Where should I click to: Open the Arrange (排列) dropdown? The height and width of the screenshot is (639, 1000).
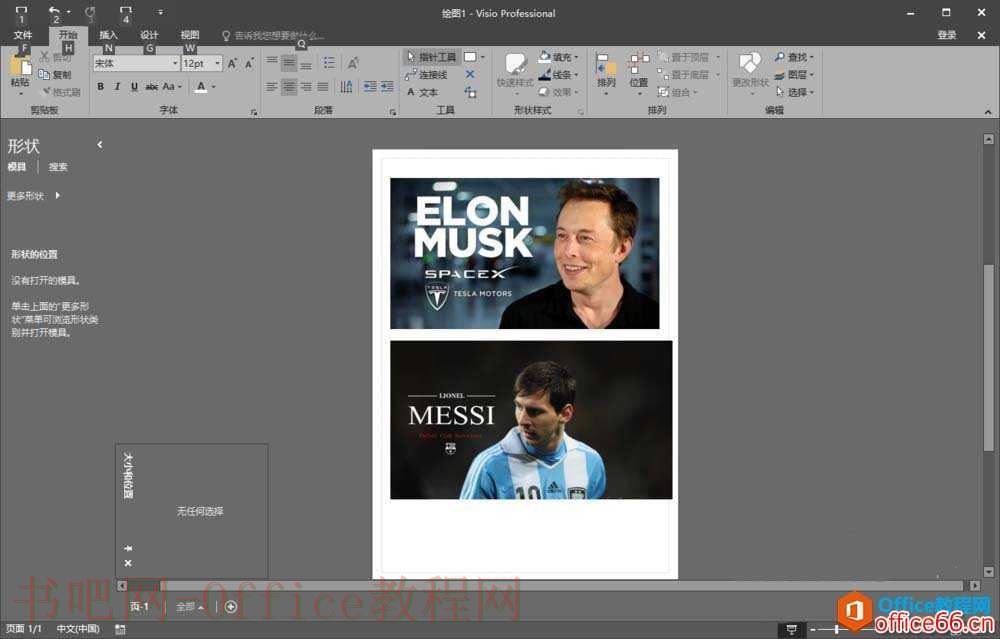coord(606,73)
